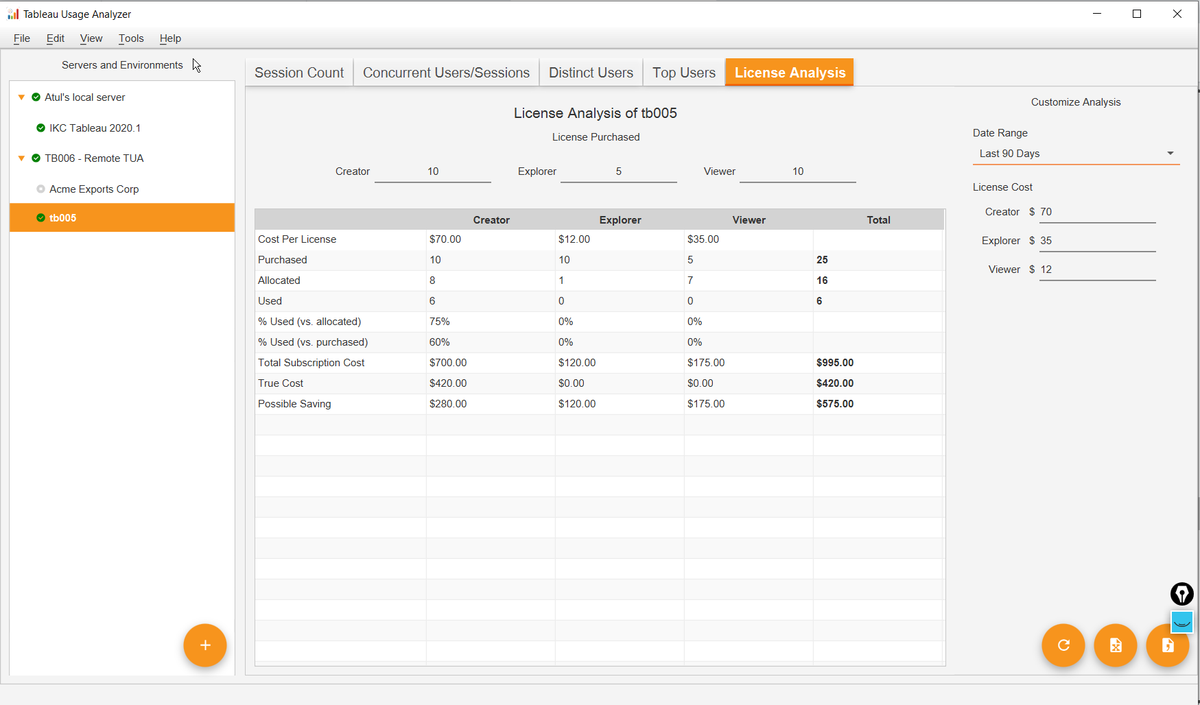The width and height of the screenshot is (1200, 705).
Task: Click the "Cost Per License" row label
Action: 297,240
